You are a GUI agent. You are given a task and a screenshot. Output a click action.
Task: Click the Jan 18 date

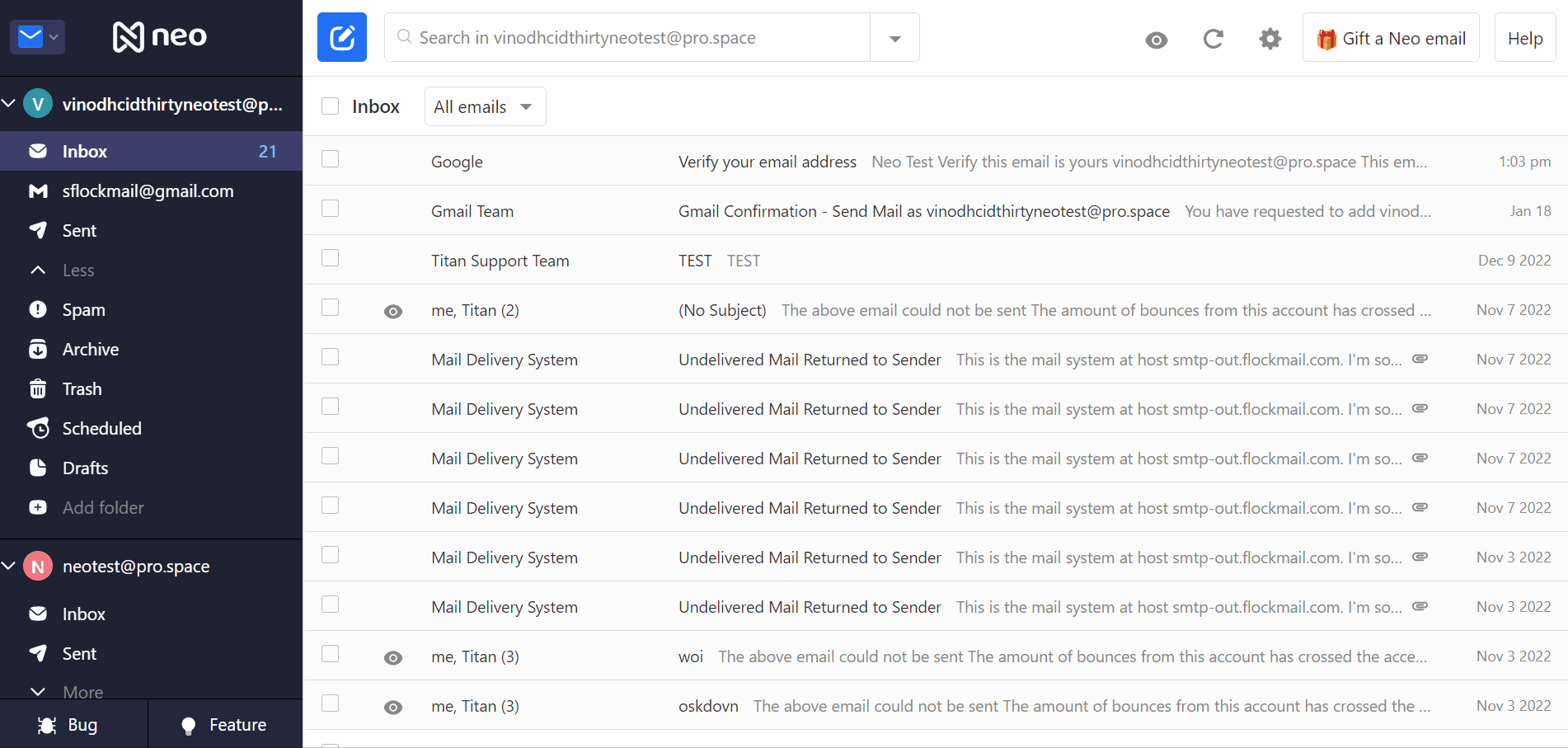coord(1530,211)
